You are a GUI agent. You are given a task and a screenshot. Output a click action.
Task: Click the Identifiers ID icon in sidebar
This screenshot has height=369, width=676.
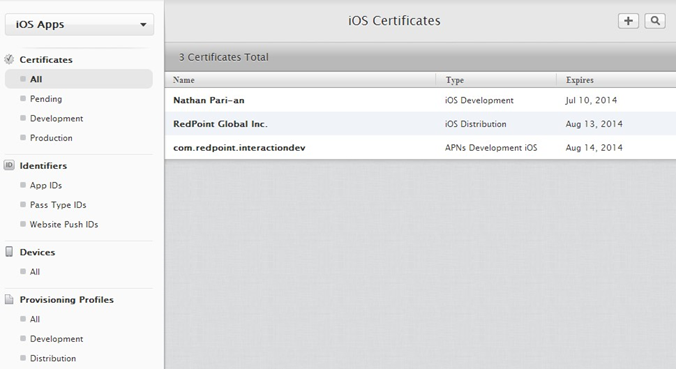pyautogui.click(x=9, y=165)
